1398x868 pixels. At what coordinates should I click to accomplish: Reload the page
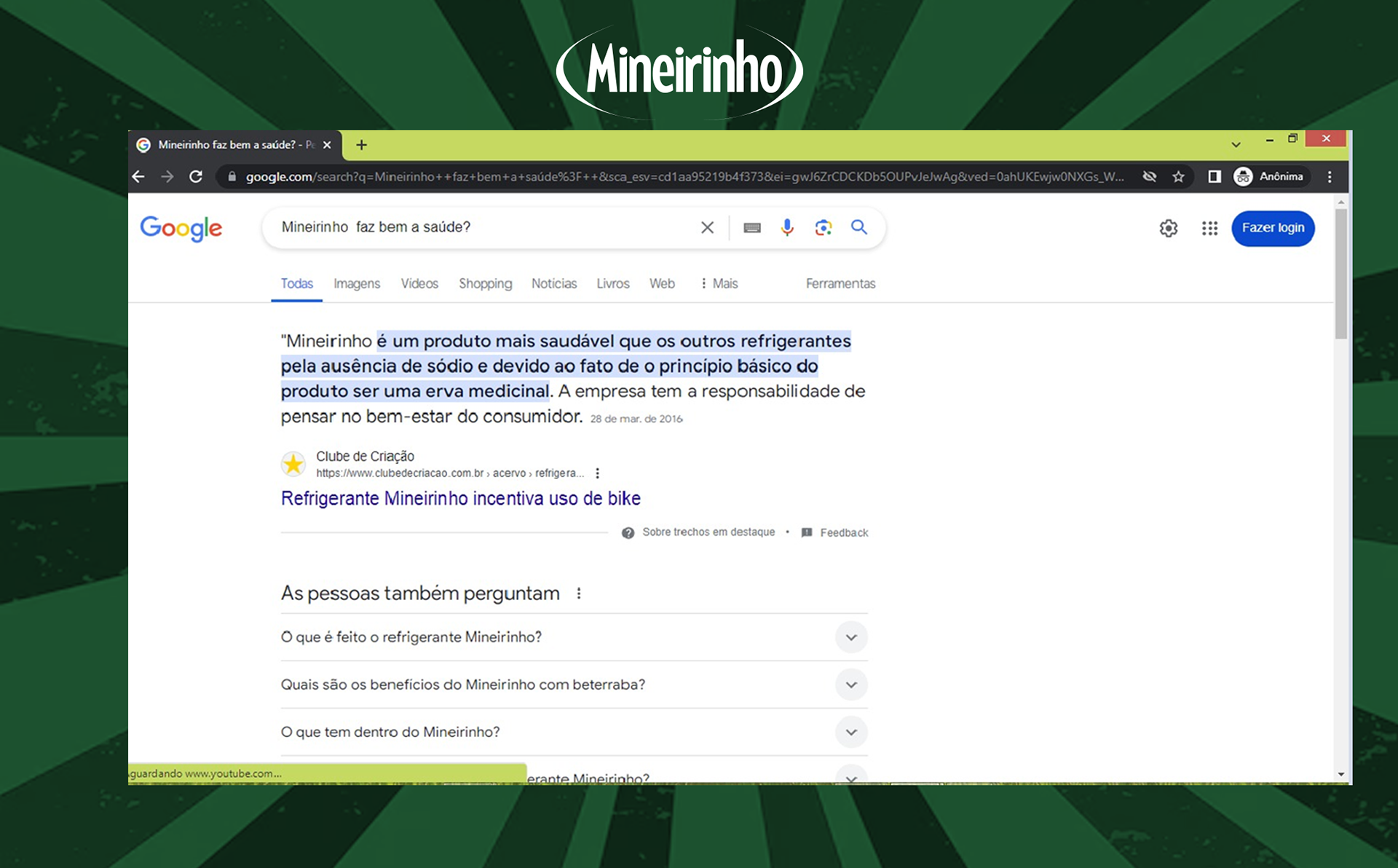(196, 177)
